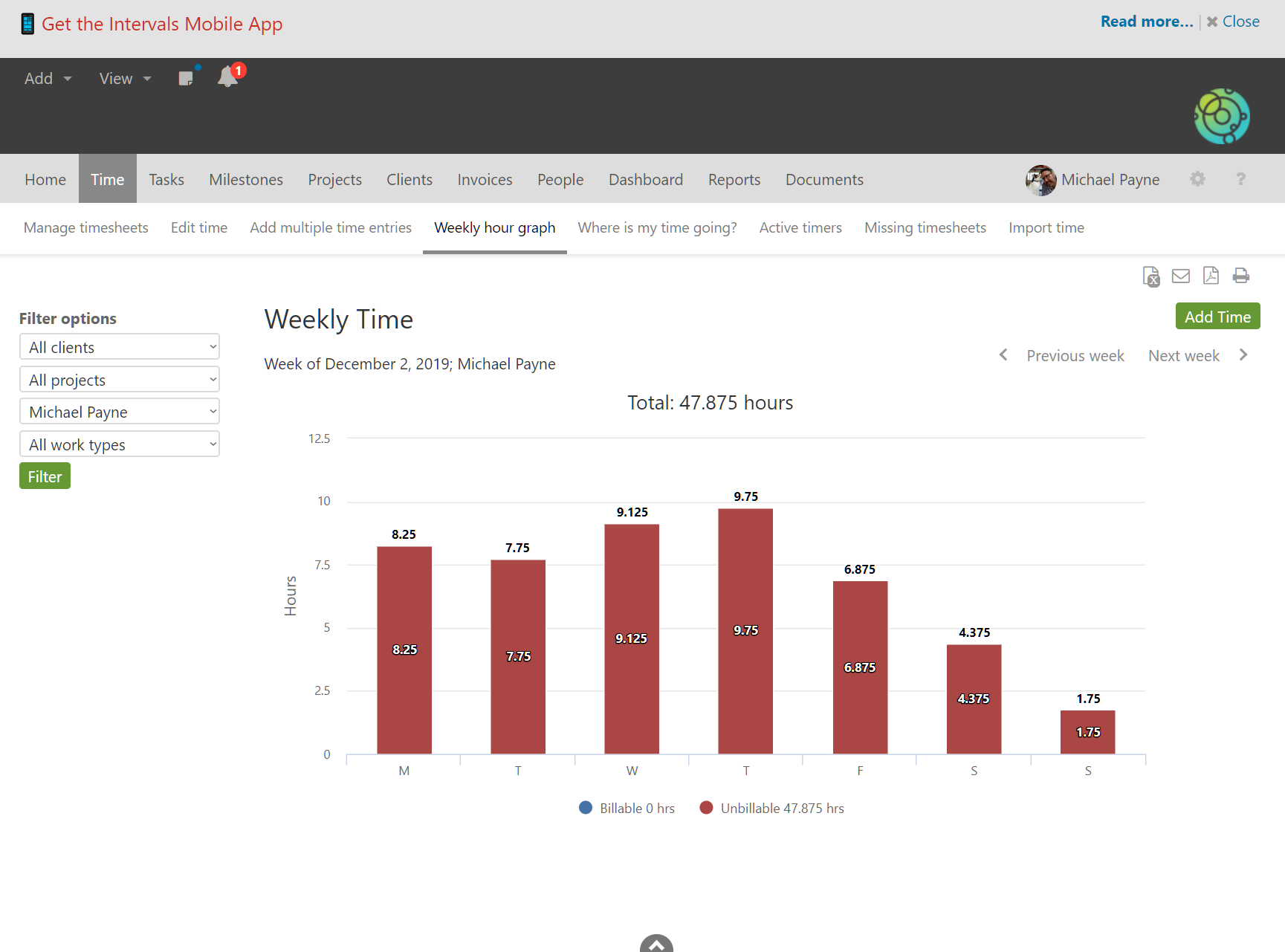Print the weekly time graph
Viewport: 1285px width, 952px height.
pos(1240,276)
